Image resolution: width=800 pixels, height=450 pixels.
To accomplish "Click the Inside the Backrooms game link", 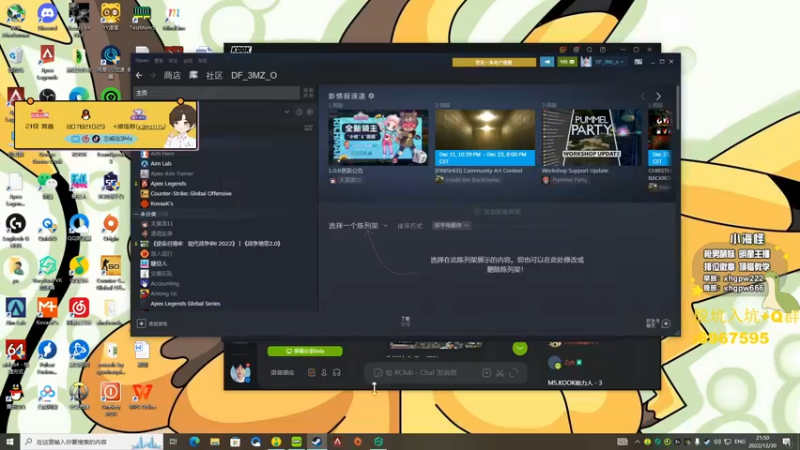I will coord(472,180).
